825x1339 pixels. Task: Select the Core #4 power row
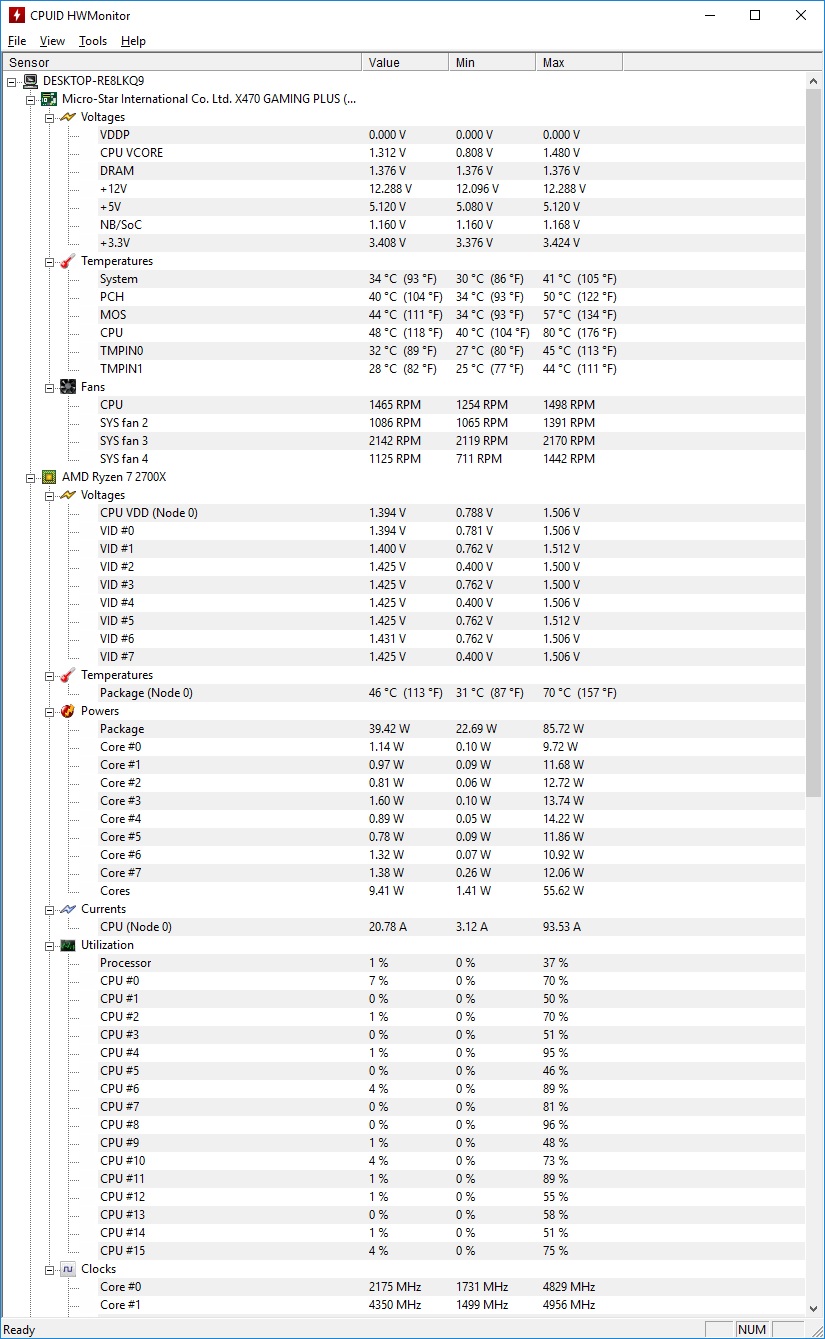pyautogui.click(x=403, y=819)
